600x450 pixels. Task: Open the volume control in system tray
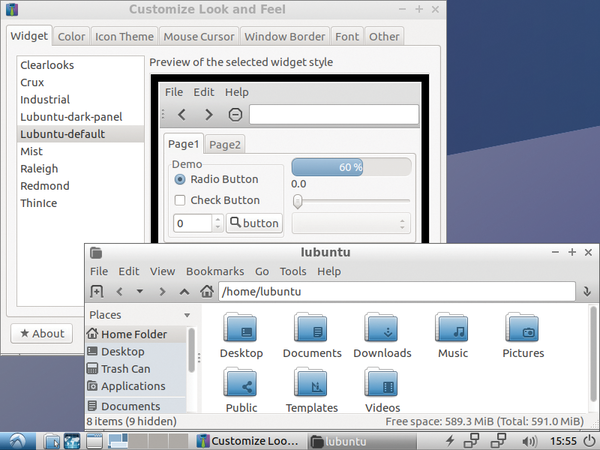click(530, 441)
